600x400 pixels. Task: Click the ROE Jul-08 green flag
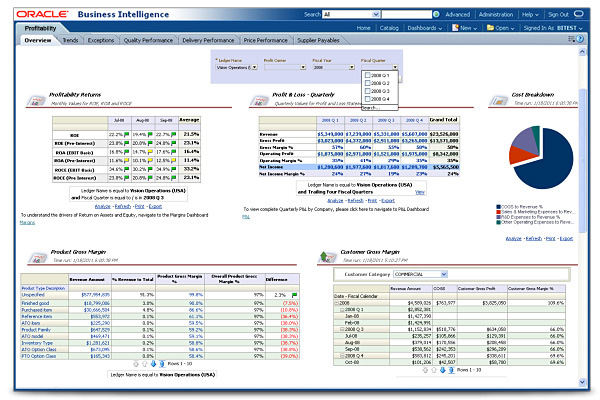126,134
